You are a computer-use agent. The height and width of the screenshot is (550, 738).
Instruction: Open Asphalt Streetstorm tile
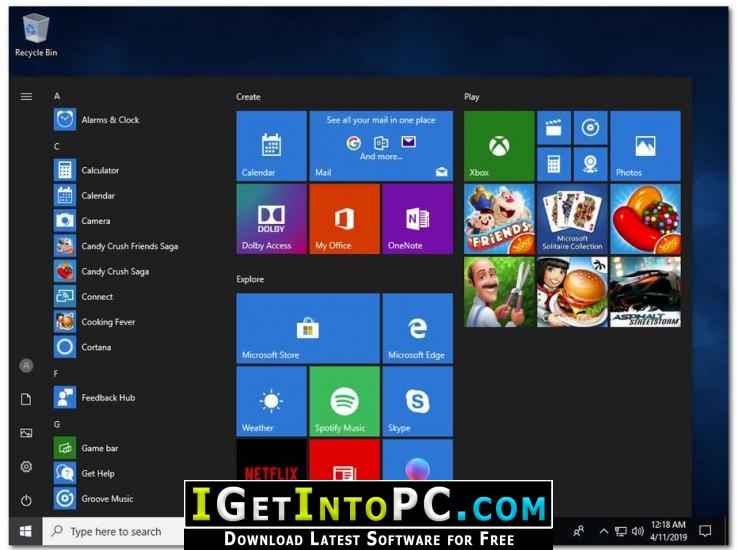pos(645,292)
